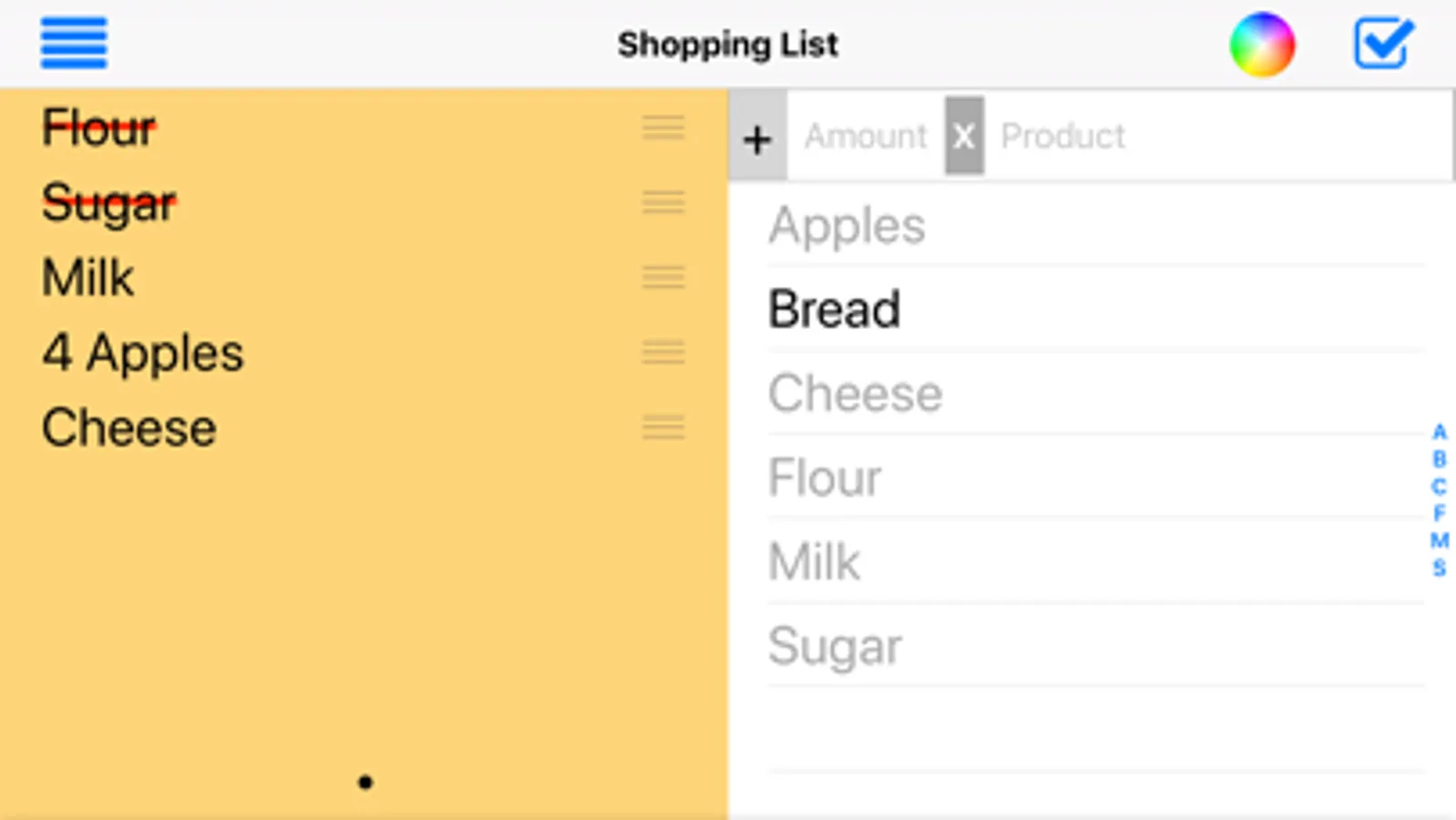Tap the reorder handle beside 4 Apples
This screenshot has width=1456, height=820.
tap(663, 352)
